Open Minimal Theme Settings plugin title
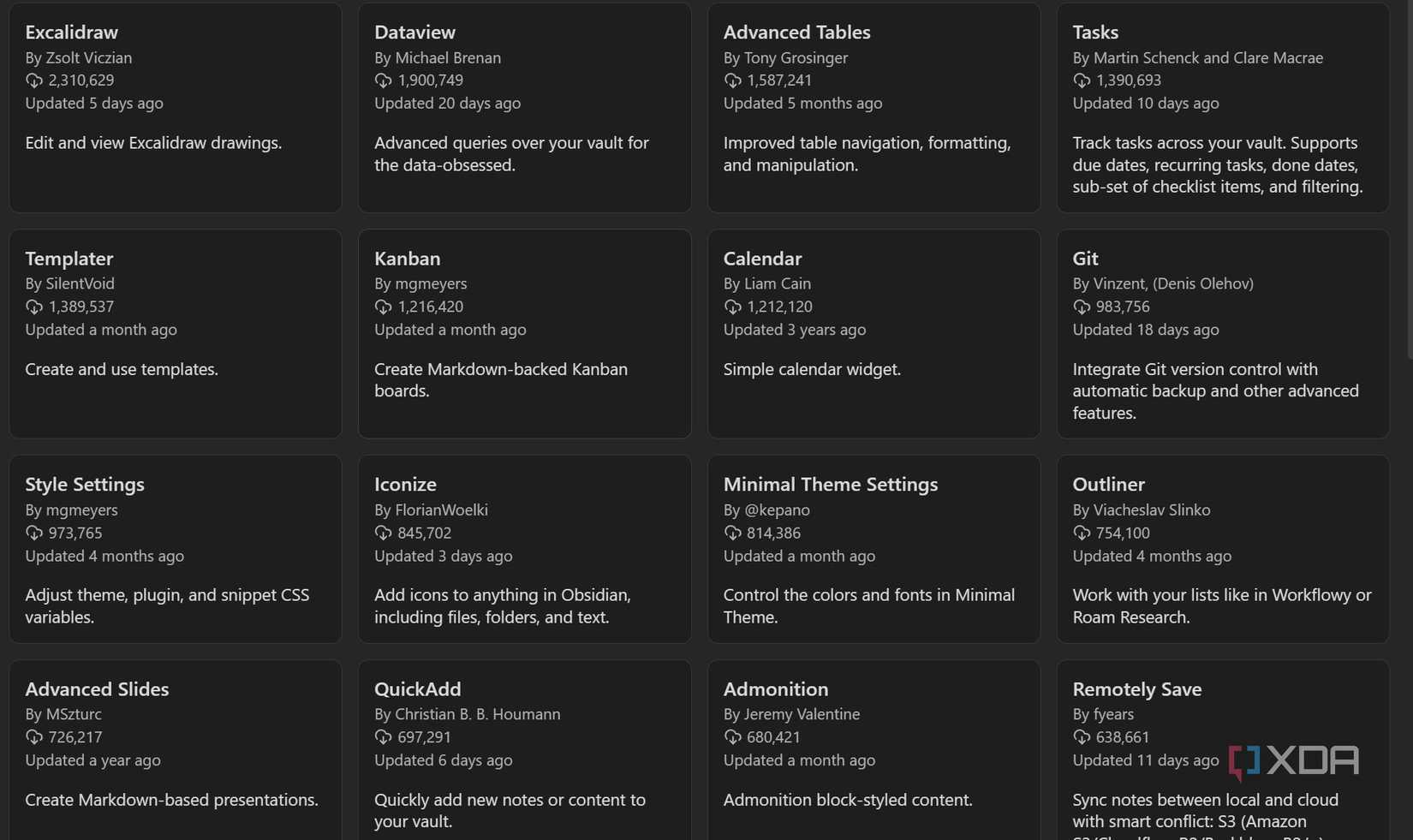This screenshot has width=1413, height=840. (831, 484)
